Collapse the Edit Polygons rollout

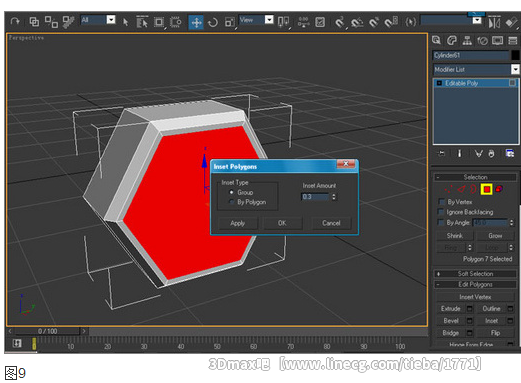[x=475, y=284]
